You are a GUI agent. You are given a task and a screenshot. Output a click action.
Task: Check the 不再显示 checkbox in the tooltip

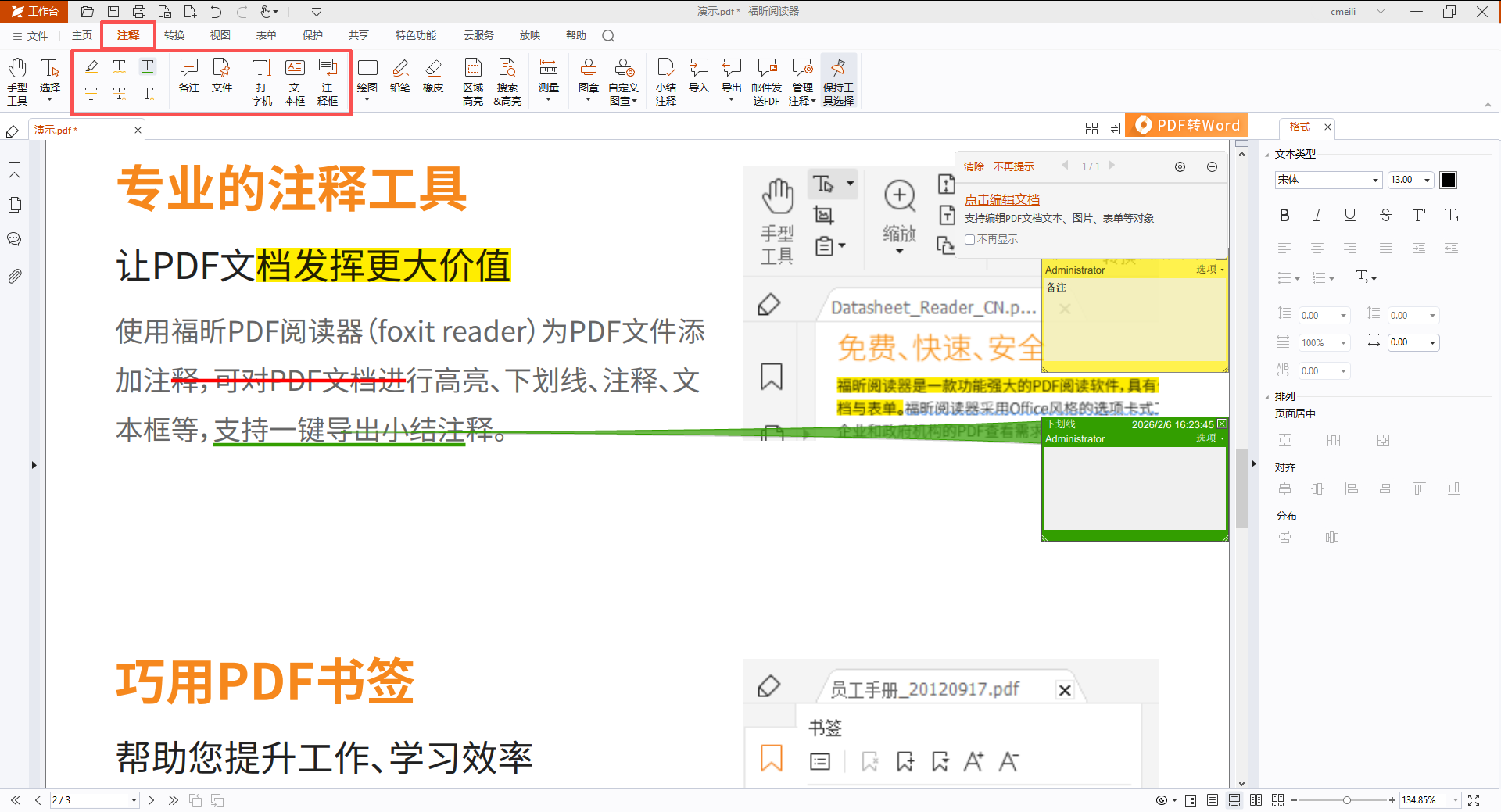(x=970, y=239)
